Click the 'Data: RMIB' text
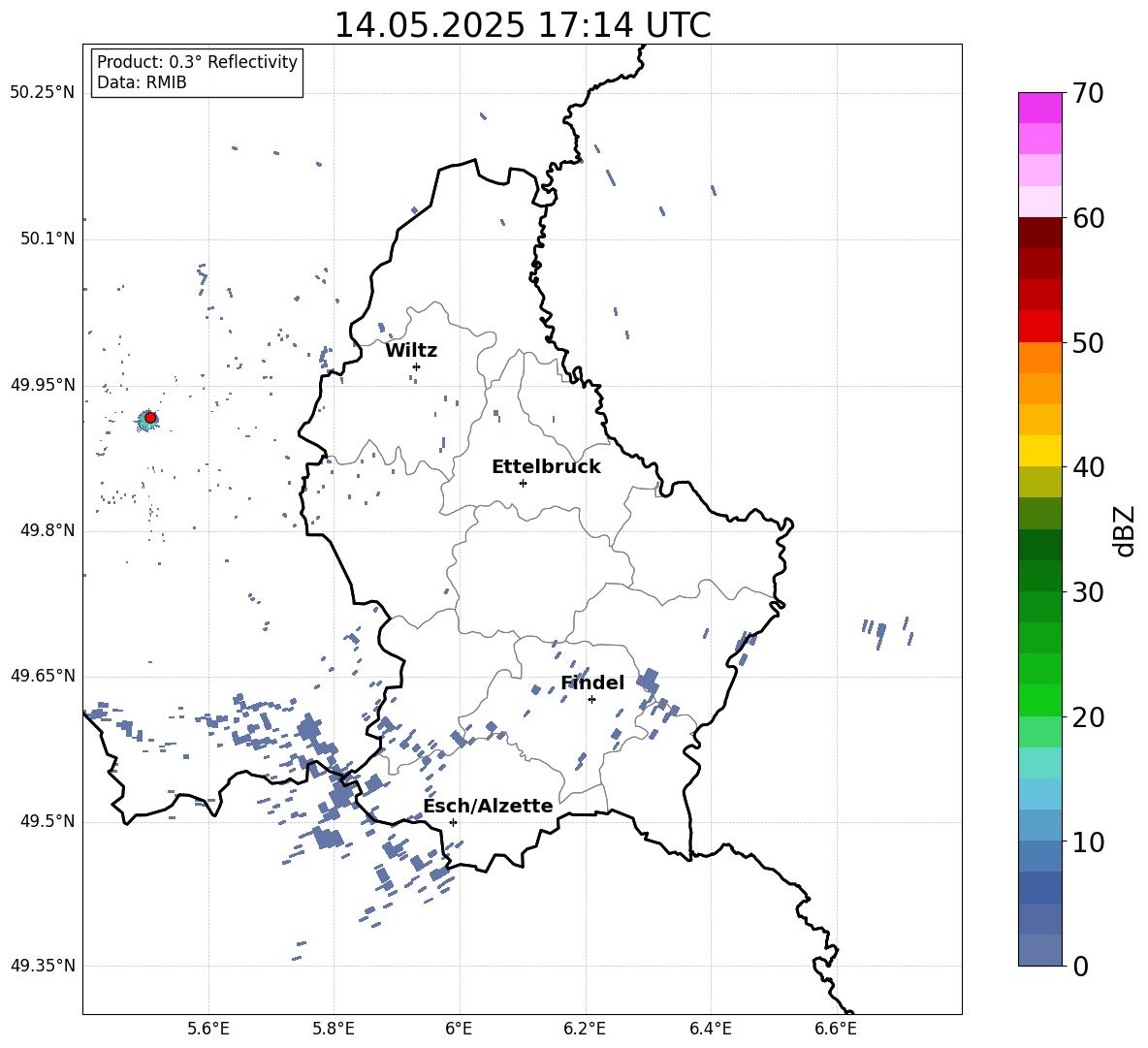This screenshot has height=1048, width=1148. click(x=142, y=82)
